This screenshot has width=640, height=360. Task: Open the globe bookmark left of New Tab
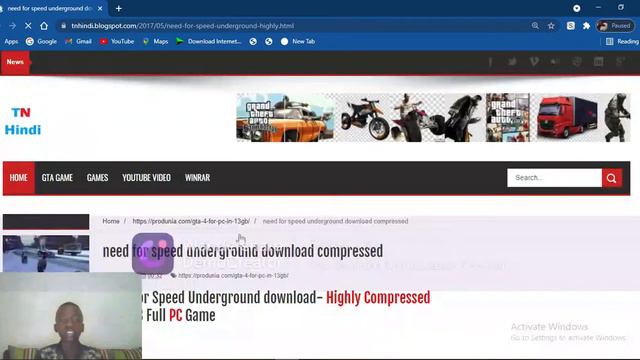point(269,41)
